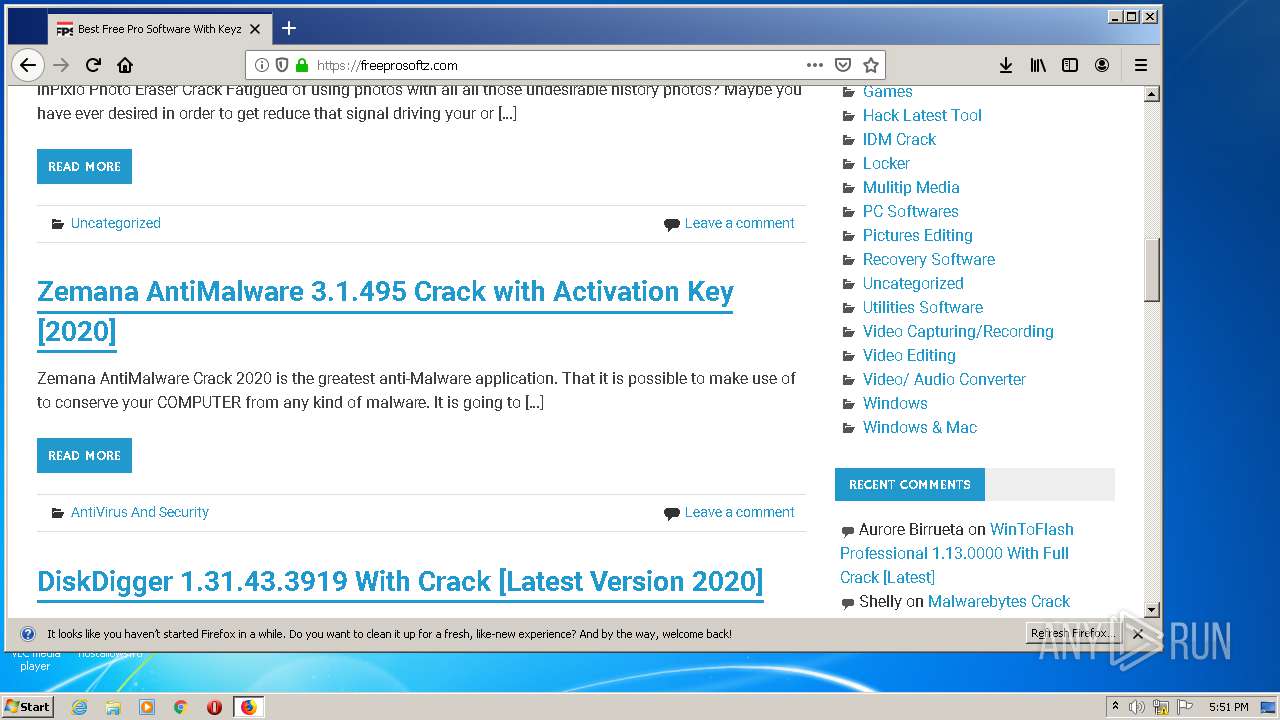Open the Games category

tap(887, 91)
